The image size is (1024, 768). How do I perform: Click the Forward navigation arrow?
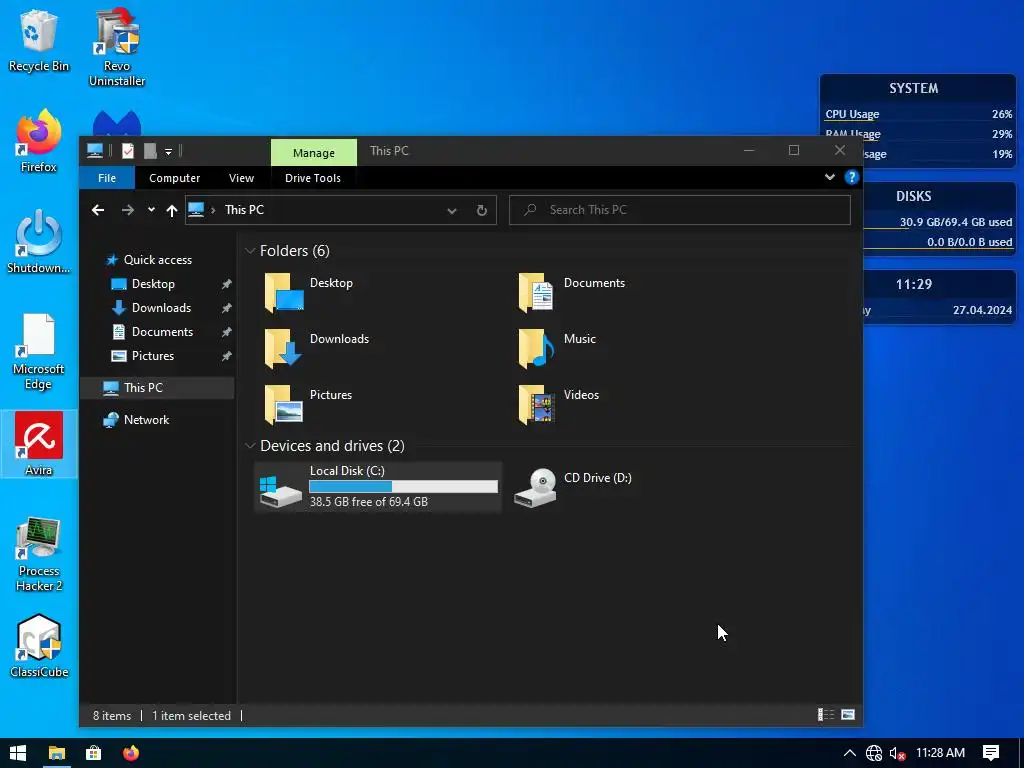128,210
